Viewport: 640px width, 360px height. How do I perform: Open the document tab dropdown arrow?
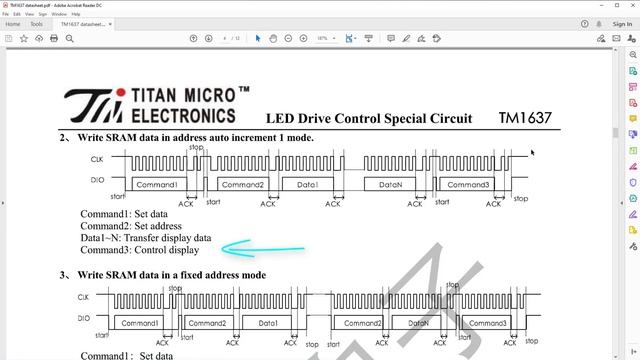(x=110, y=24)
